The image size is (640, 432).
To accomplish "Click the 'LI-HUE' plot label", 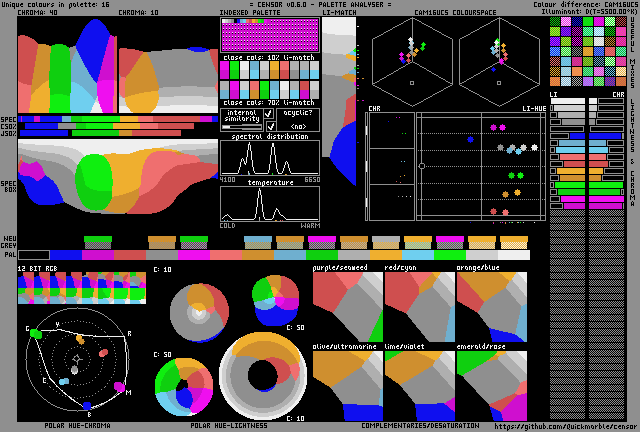I will tap(534, 109).
